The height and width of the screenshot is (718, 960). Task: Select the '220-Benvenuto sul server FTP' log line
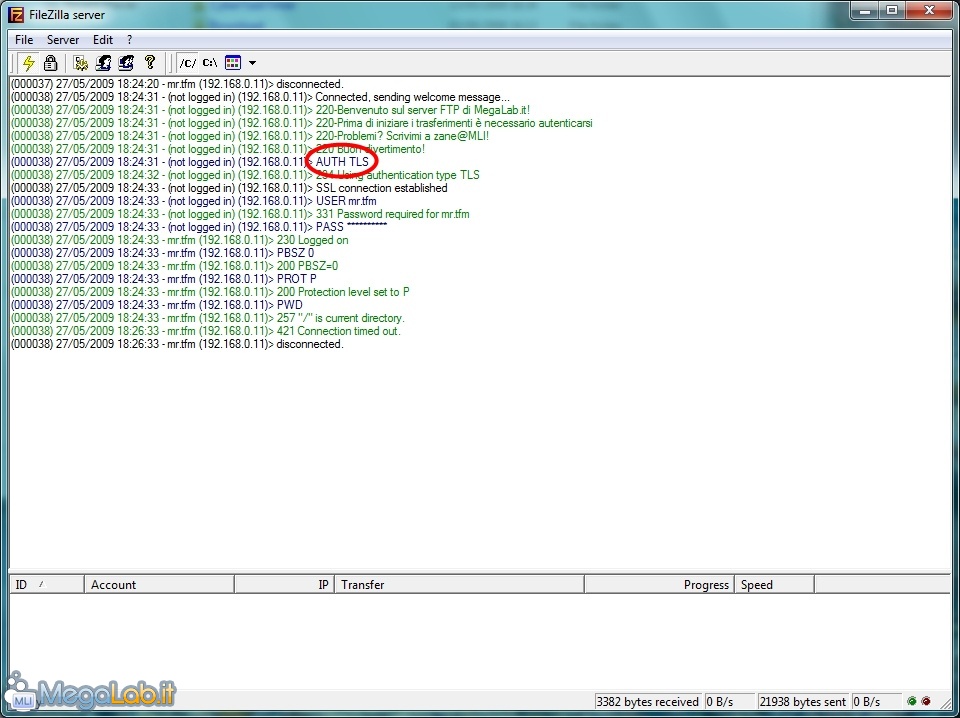tap(270, 110)
